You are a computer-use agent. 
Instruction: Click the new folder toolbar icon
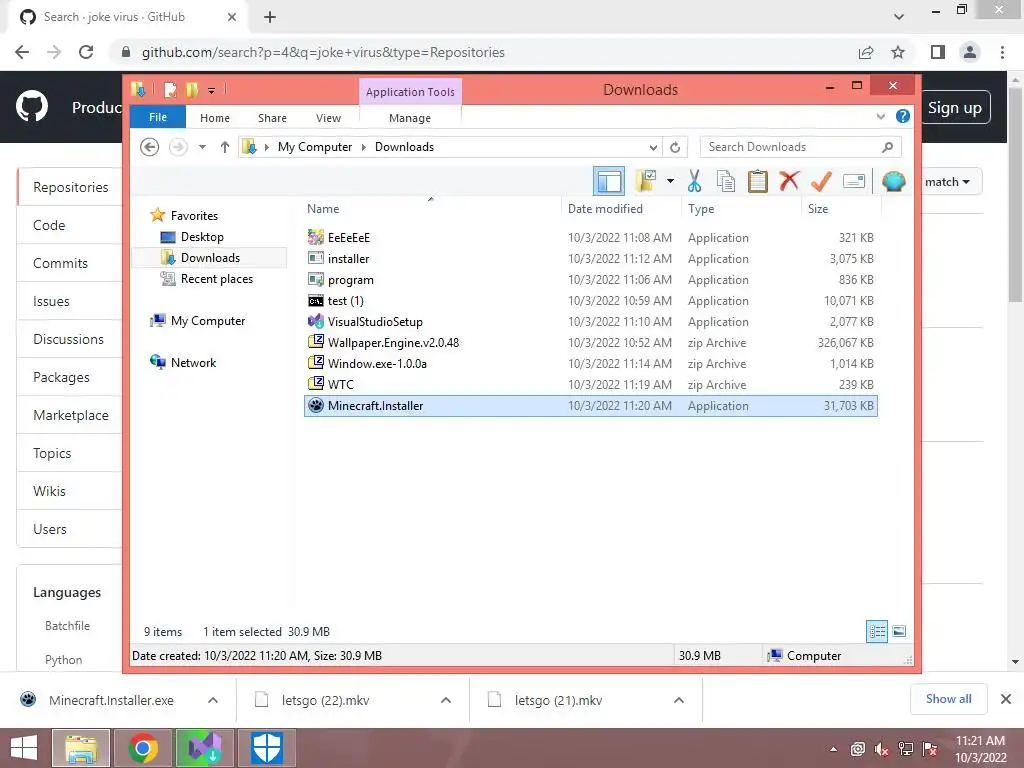click(x=645, y=181)
